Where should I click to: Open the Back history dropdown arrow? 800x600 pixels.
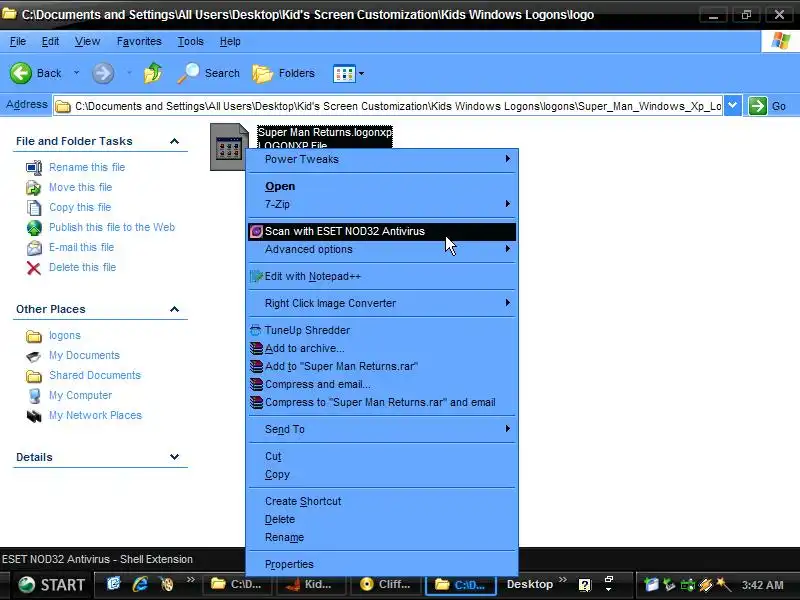tap(77, 73)
